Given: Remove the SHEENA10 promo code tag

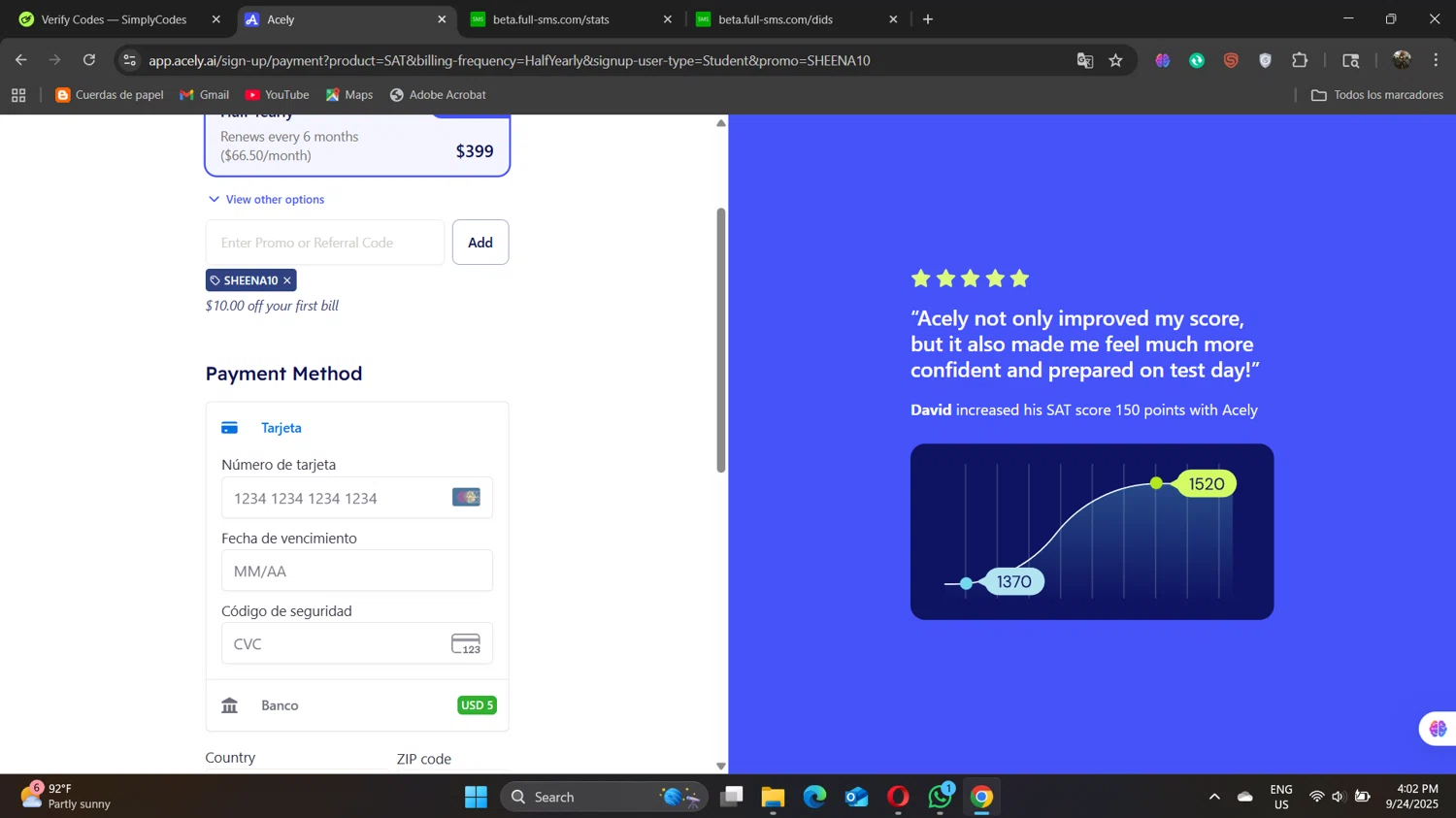Looking at the screenshot, I should click(x=287, y=280).
